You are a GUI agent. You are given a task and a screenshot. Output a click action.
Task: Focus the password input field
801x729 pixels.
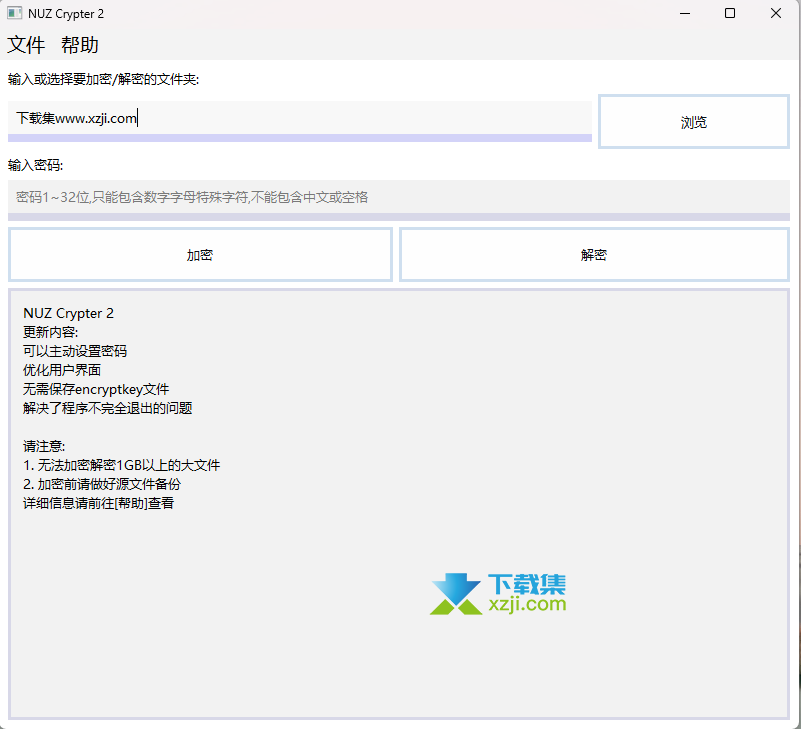pos(398,200)
